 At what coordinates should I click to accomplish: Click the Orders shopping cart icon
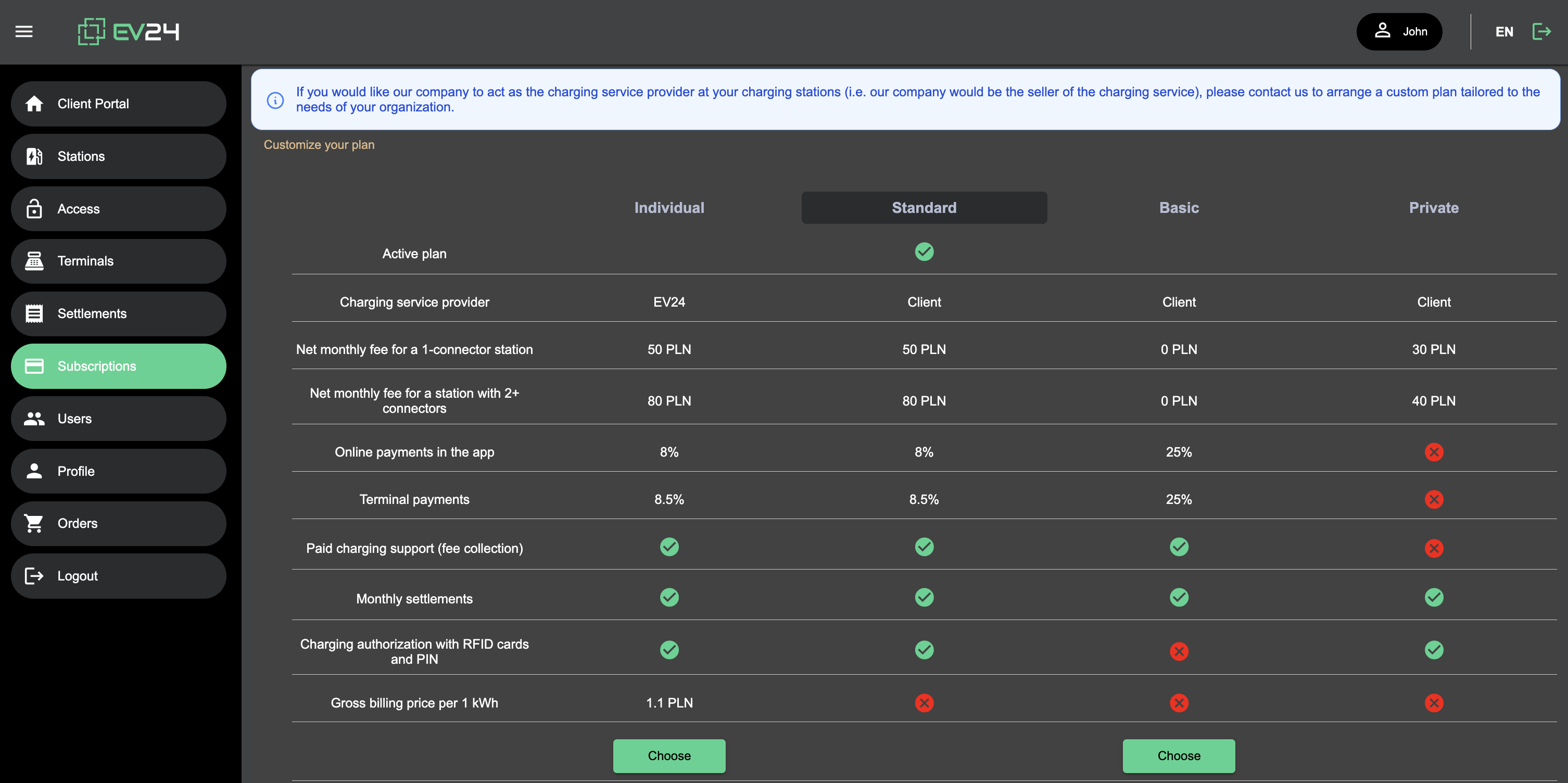pos(34,524)
